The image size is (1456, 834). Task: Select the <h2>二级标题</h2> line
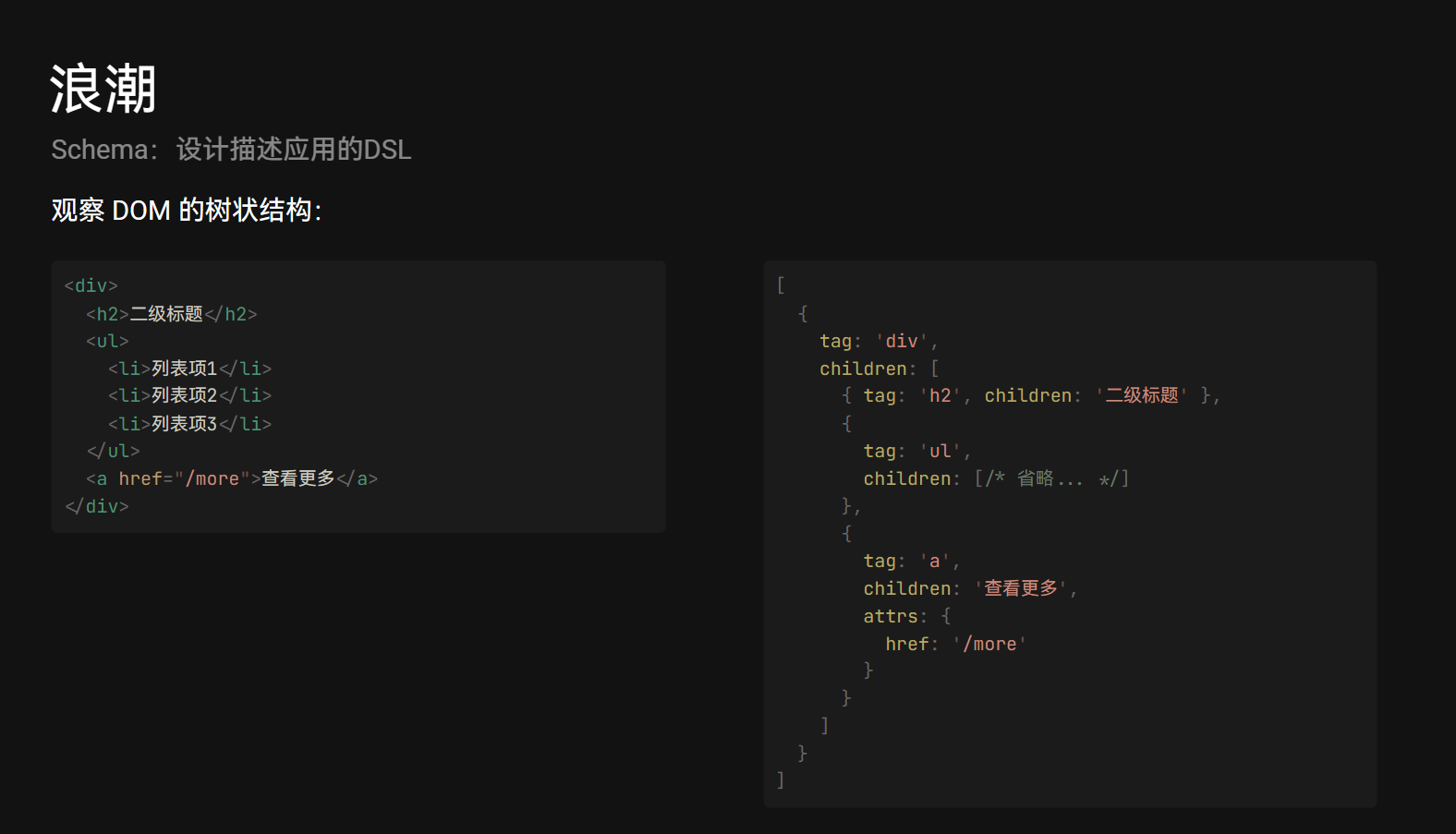click(171, 314)
